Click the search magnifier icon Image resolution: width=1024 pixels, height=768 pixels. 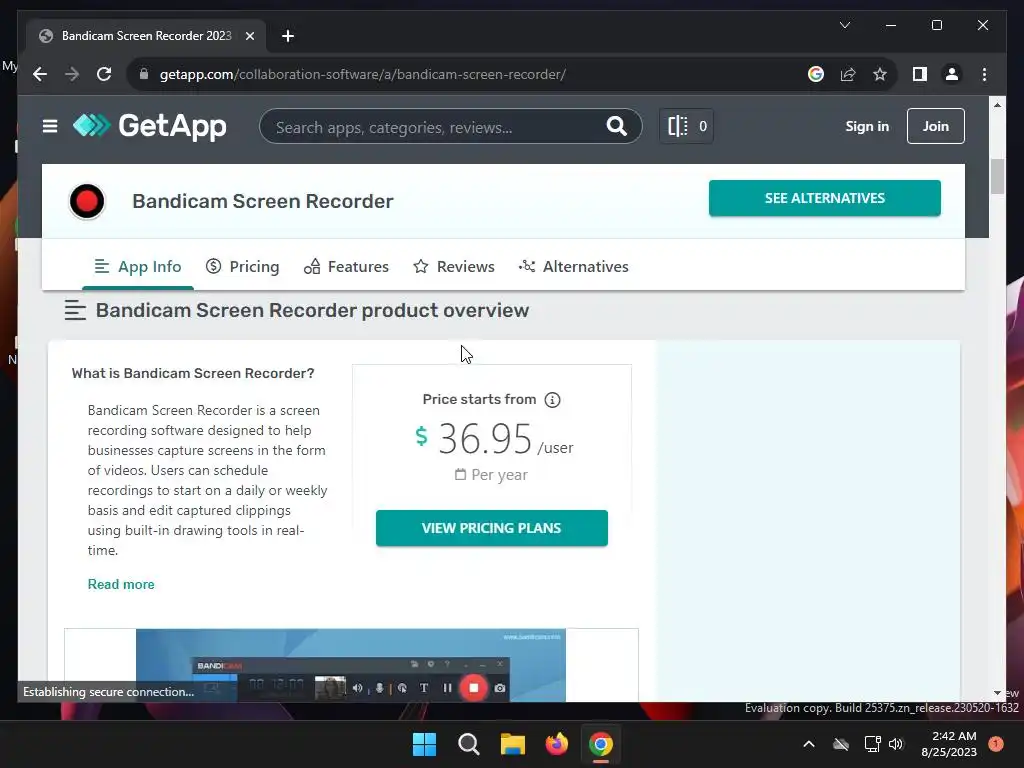616,126
